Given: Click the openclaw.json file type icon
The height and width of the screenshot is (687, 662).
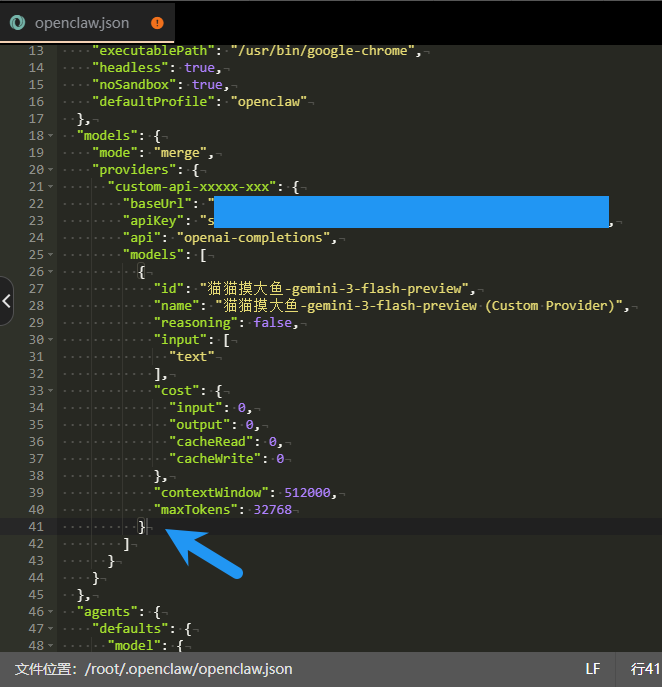Looking at the screenshot, I should (x=17, y=22).
